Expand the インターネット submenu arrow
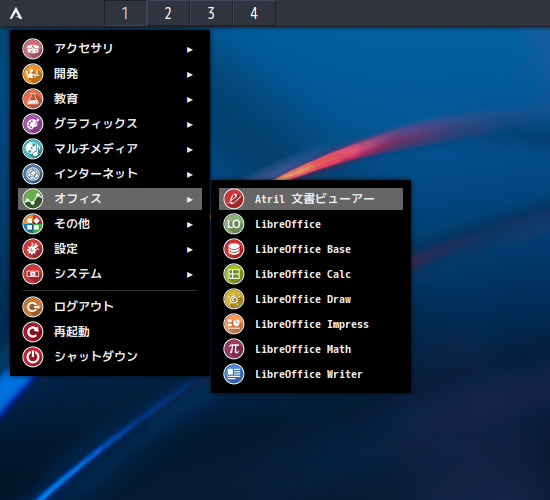The width and height of the screenshot is (550, 500). tap(189, 175)
